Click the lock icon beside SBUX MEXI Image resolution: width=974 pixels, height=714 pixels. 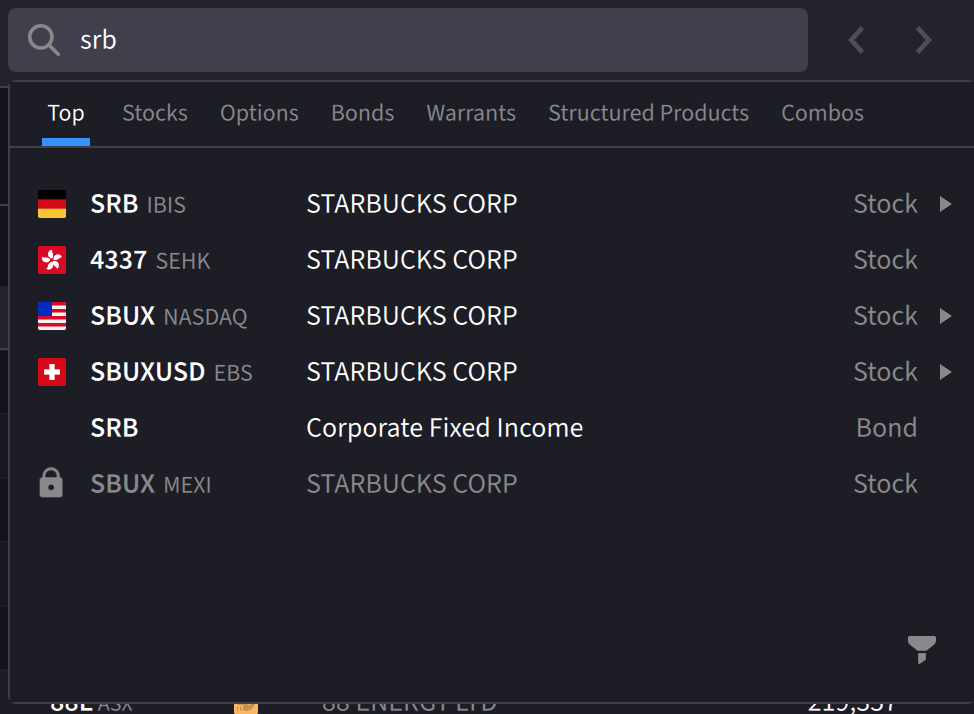click(x=51, y=484)
